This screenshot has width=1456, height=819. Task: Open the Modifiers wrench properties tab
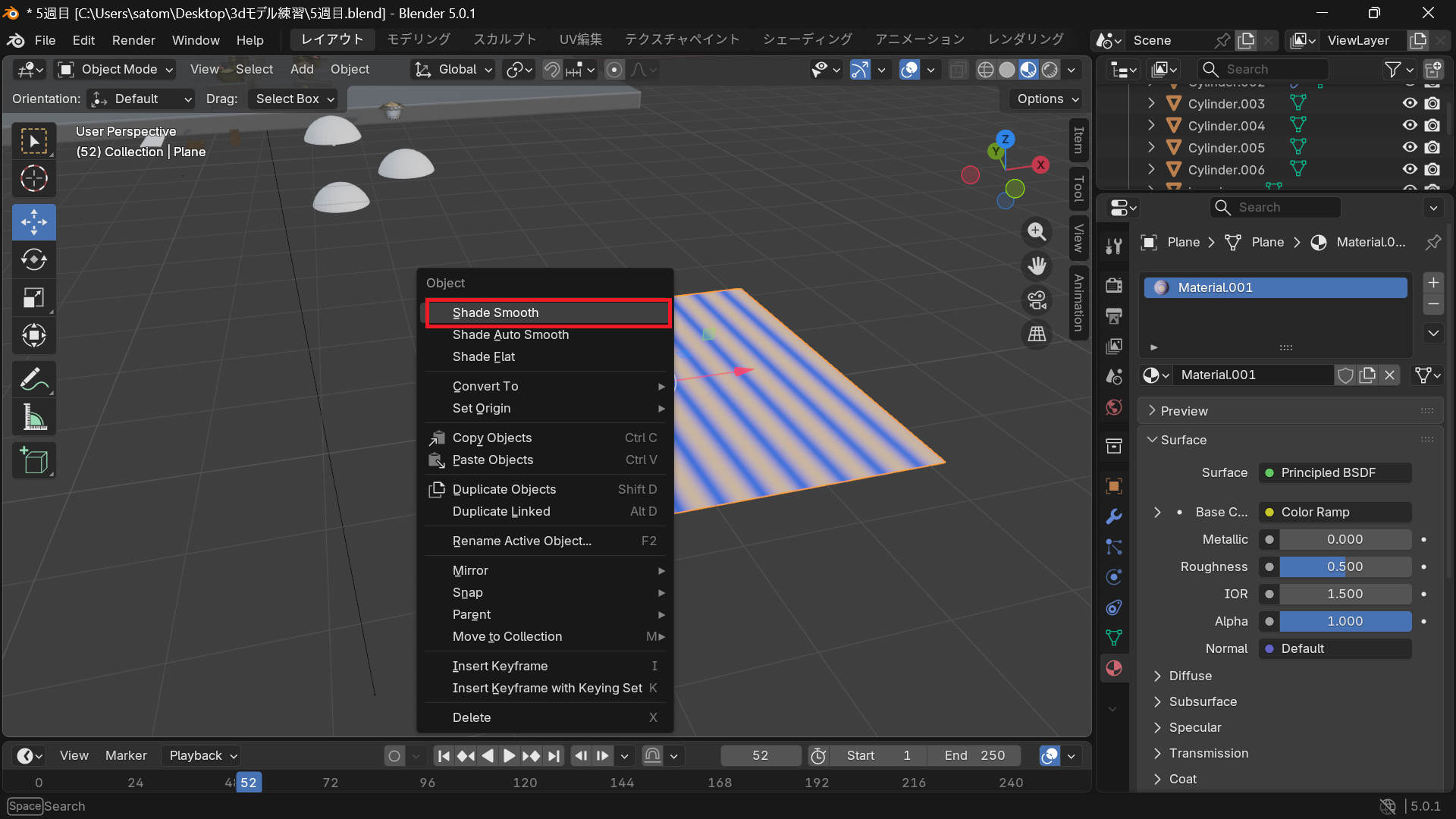point(1113,516)
